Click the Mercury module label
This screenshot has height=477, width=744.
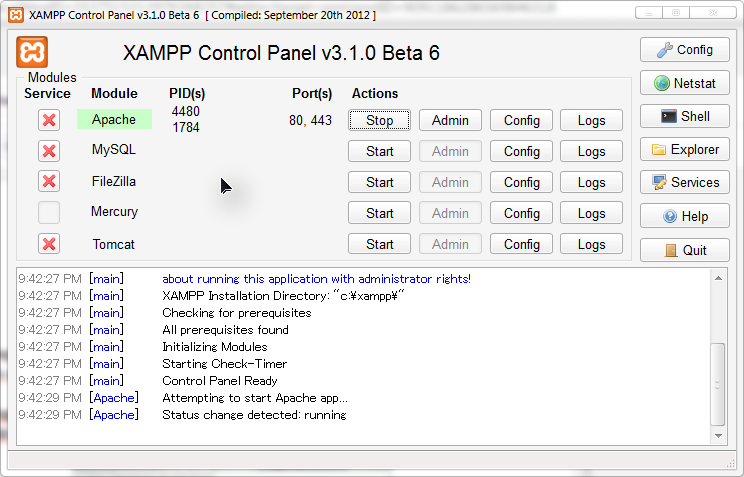tap(114, 212)
